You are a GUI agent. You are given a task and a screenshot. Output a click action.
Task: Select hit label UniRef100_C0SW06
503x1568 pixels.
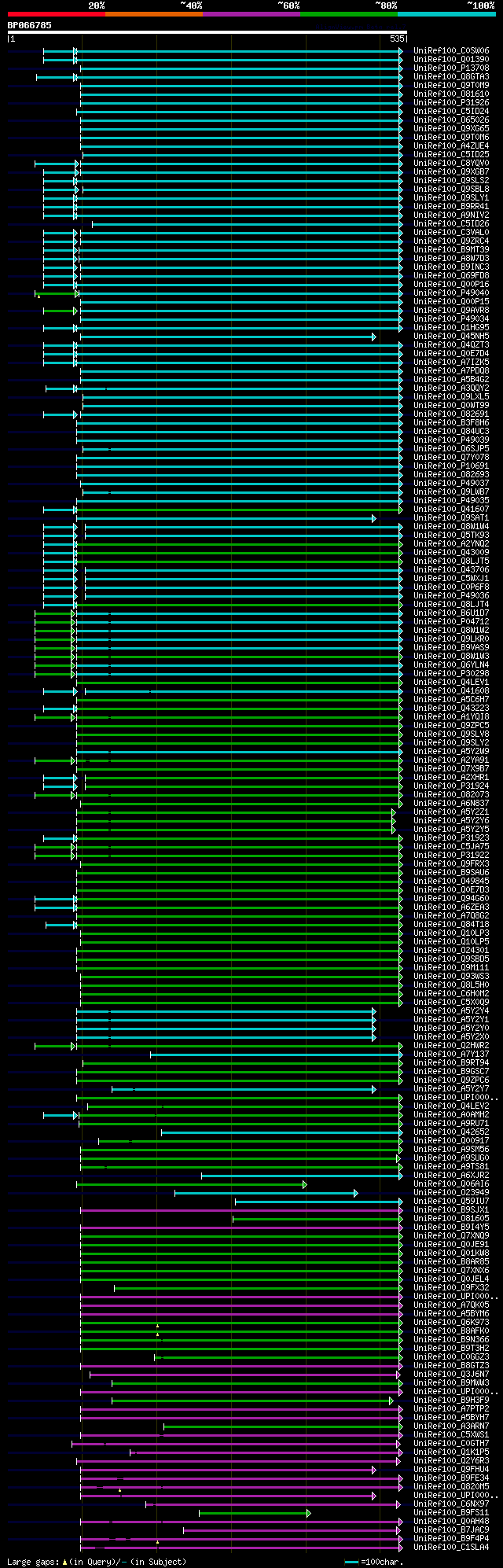451,51
